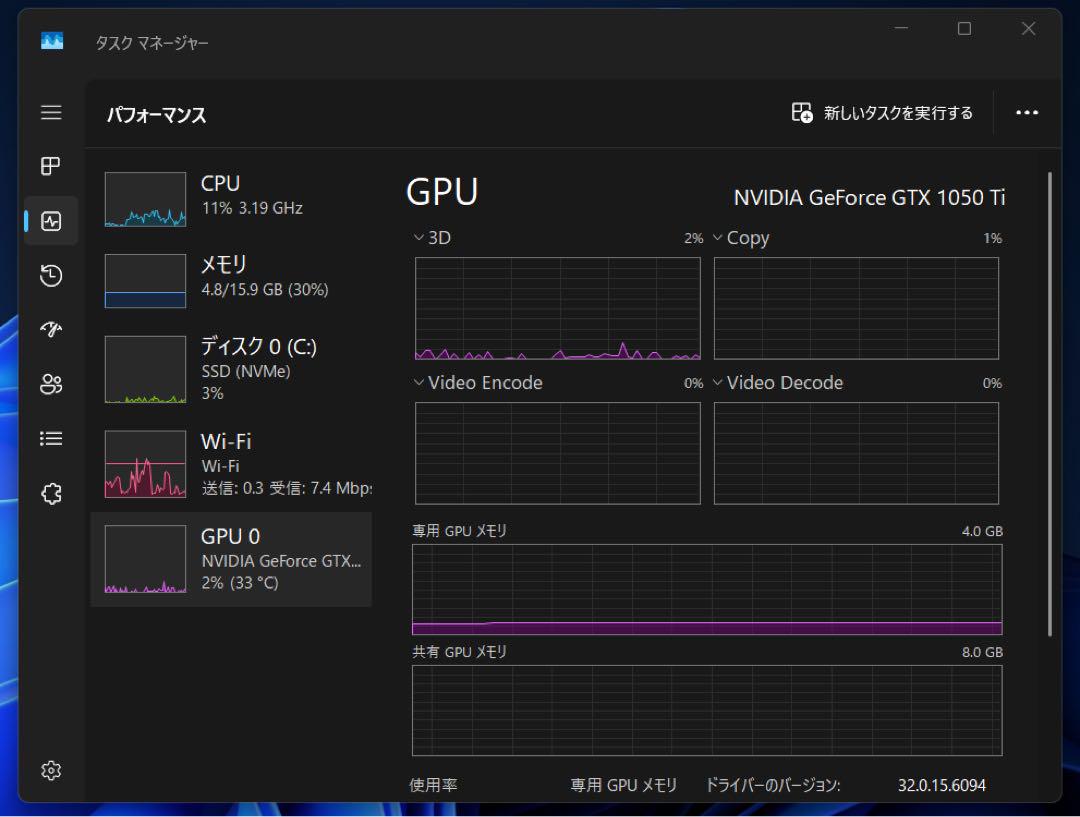The width and height of the screenshot is (1080, 817).
Task: Click the GPU heading text
Action: click(442, 192)
